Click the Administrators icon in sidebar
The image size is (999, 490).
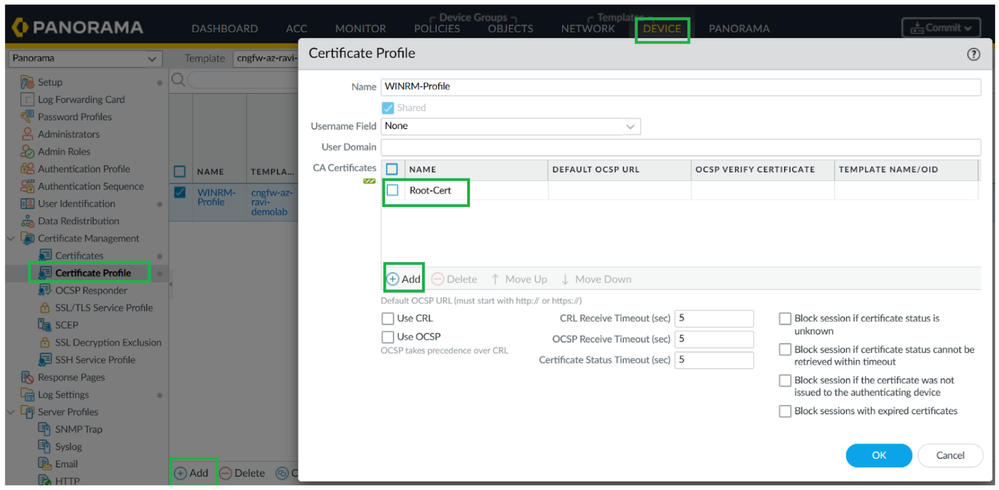(27, 134)
